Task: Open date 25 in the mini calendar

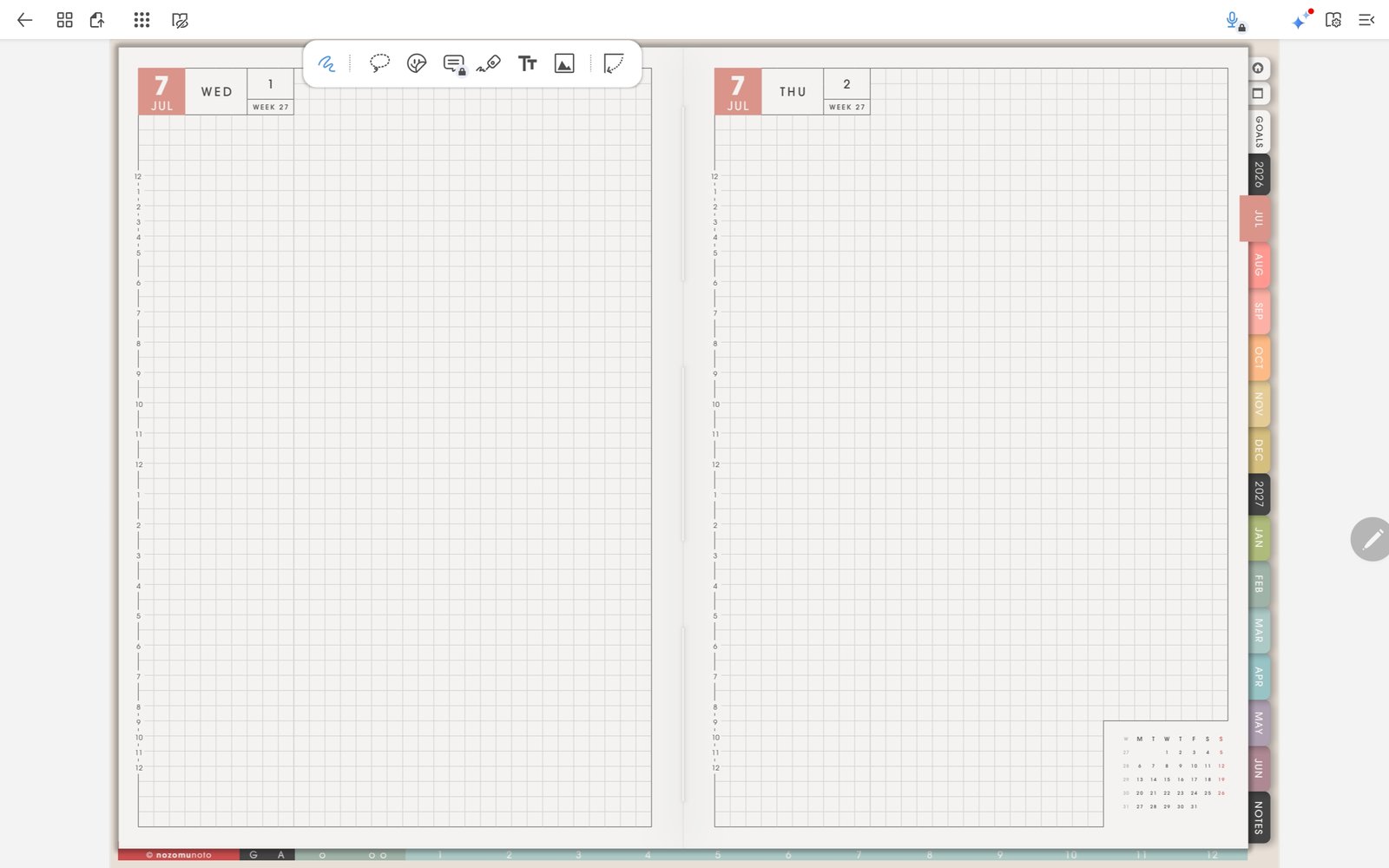Action: tap(1208, 792)
